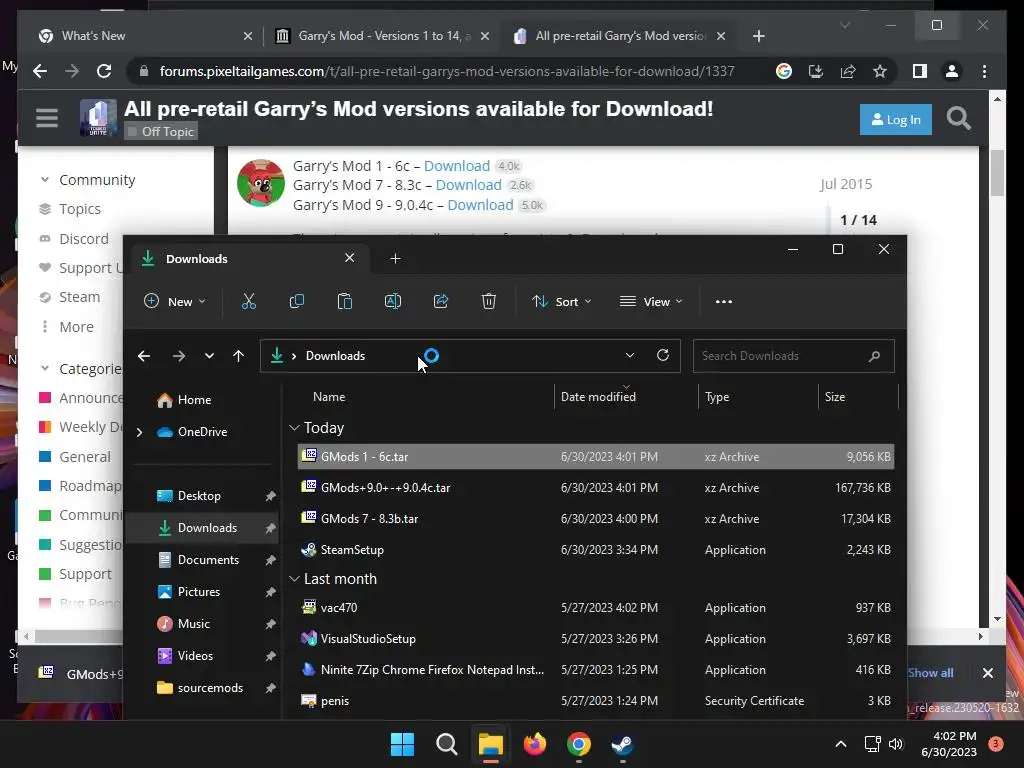
Task: Open the Sort dropdown in Explorer
Action: (561, 302)
